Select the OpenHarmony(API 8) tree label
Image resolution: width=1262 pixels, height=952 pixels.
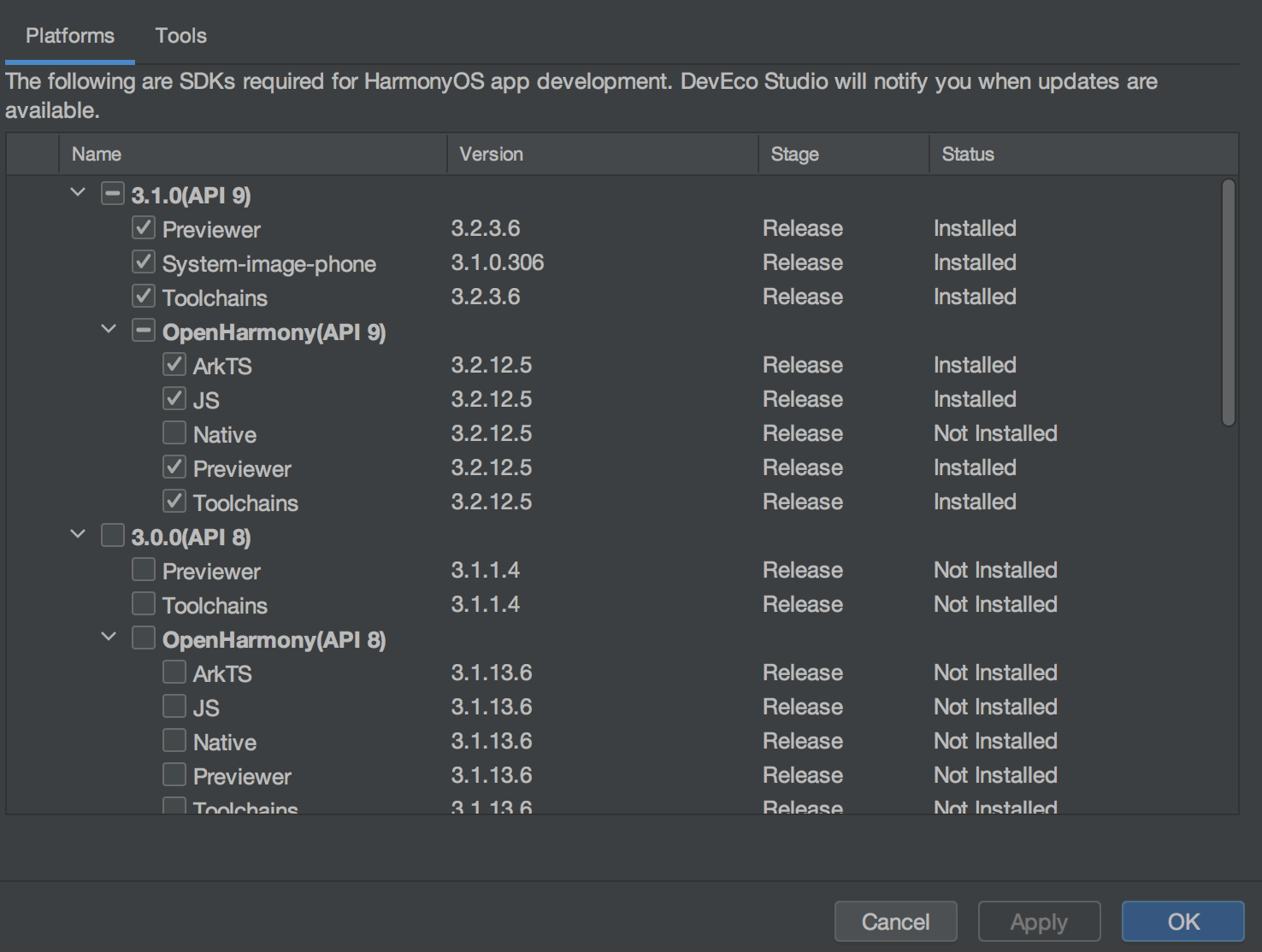coord(274,639)
